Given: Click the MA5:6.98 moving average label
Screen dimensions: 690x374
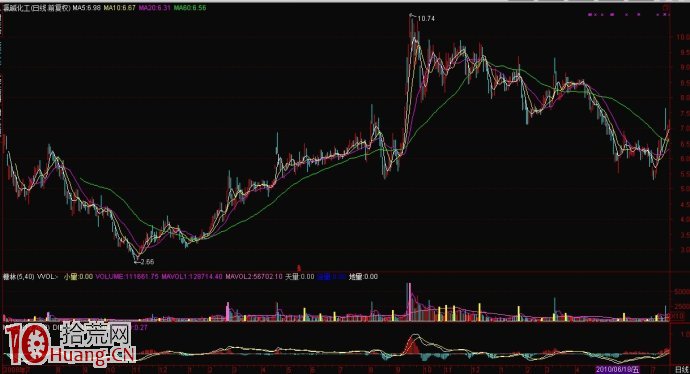Looking at the screenshot, I should tap(86, 8).
